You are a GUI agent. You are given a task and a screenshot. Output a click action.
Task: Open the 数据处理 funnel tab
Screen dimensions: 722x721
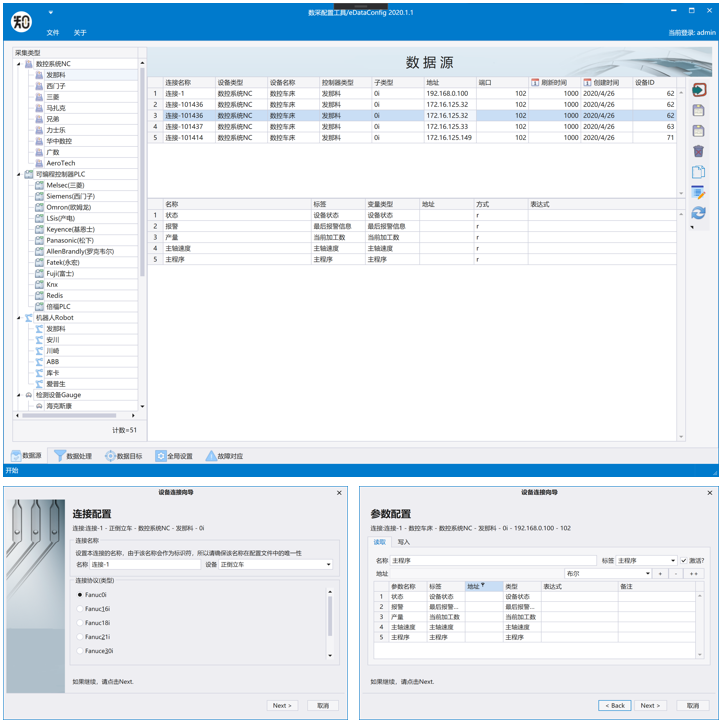[74, 456]
